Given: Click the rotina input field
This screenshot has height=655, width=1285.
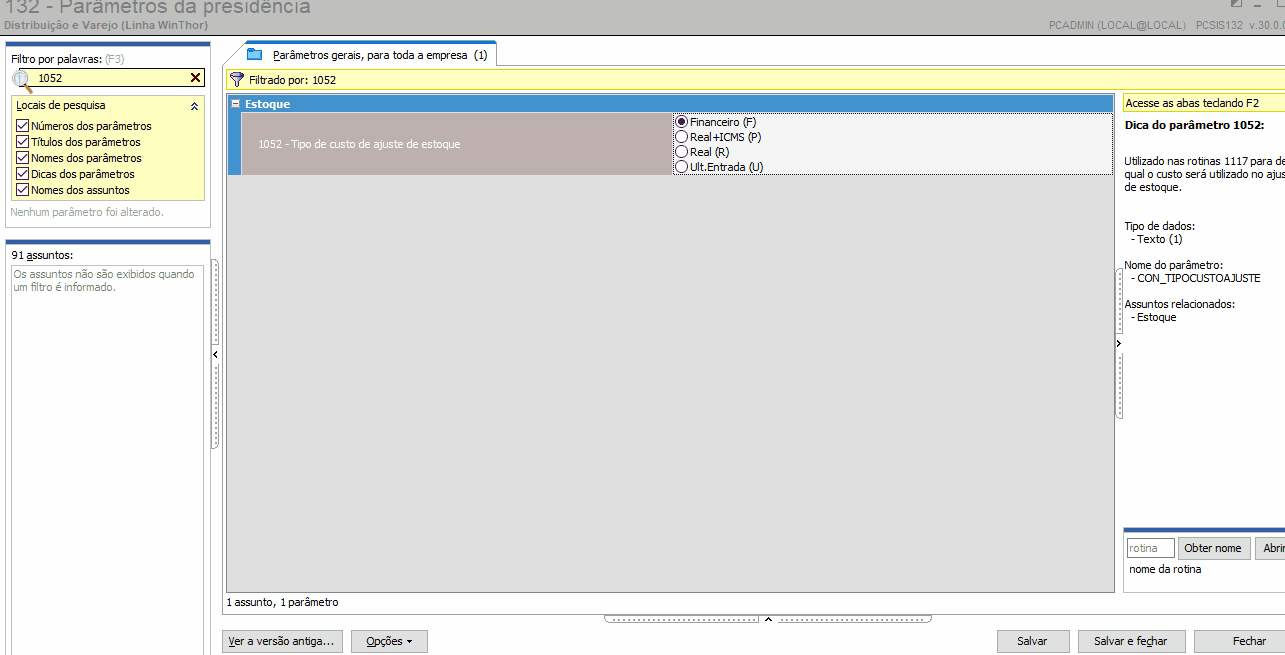Looking at the screenshot, I should coord(1150,548).
